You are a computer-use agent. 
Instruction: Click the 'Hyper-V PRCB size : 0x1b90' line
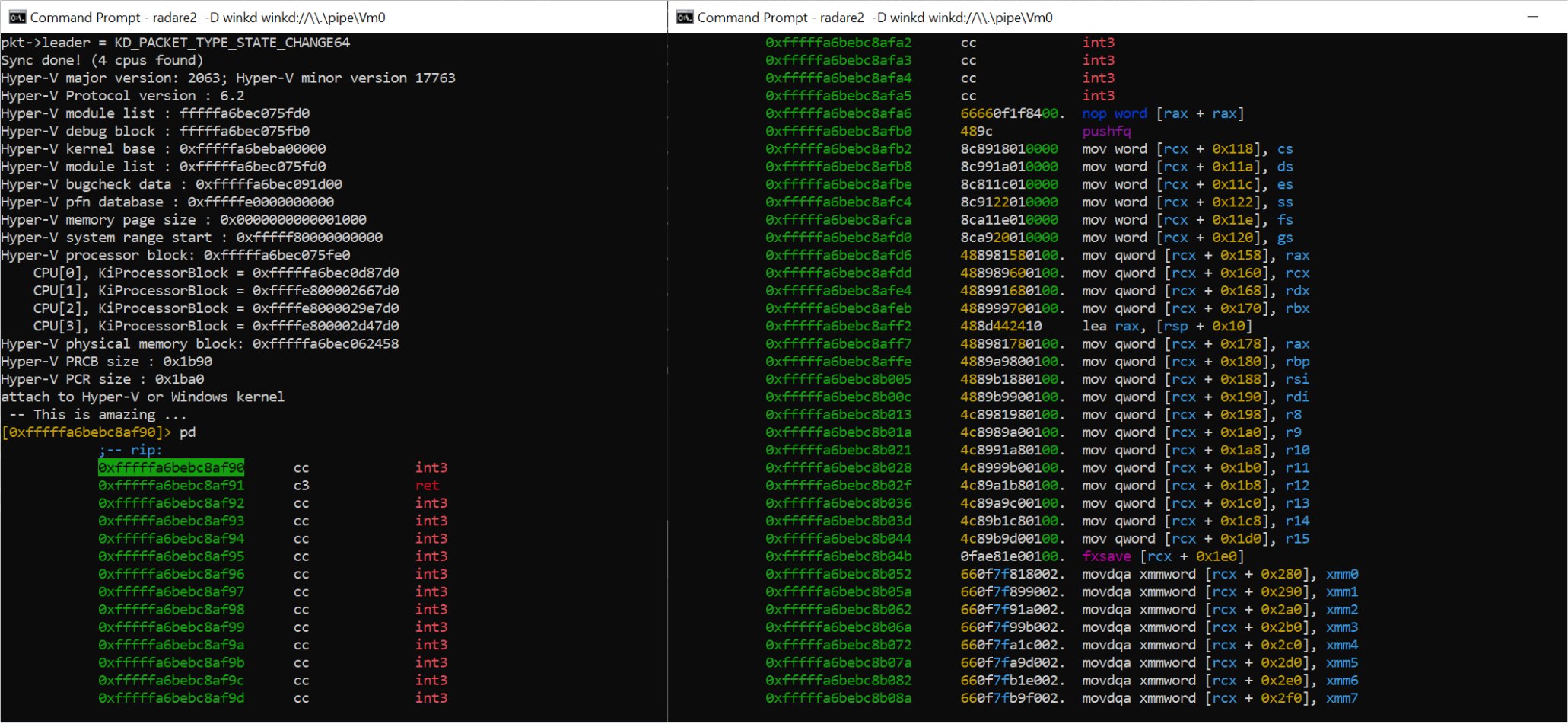point(107,362)
